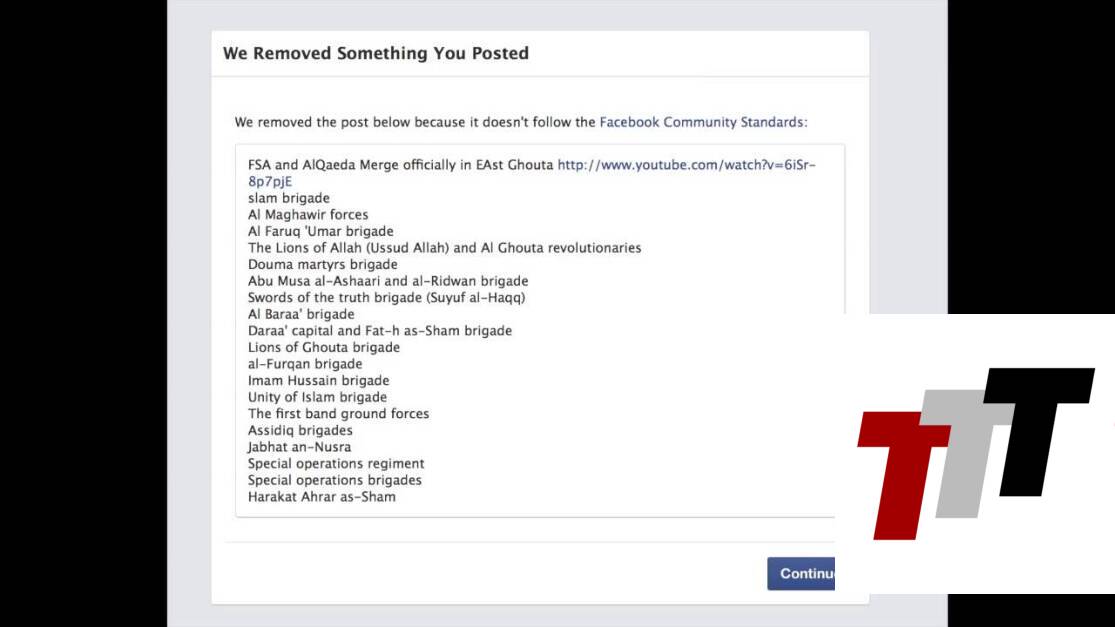Click 'Swords of the truth brigade' line

click(387, 298)
